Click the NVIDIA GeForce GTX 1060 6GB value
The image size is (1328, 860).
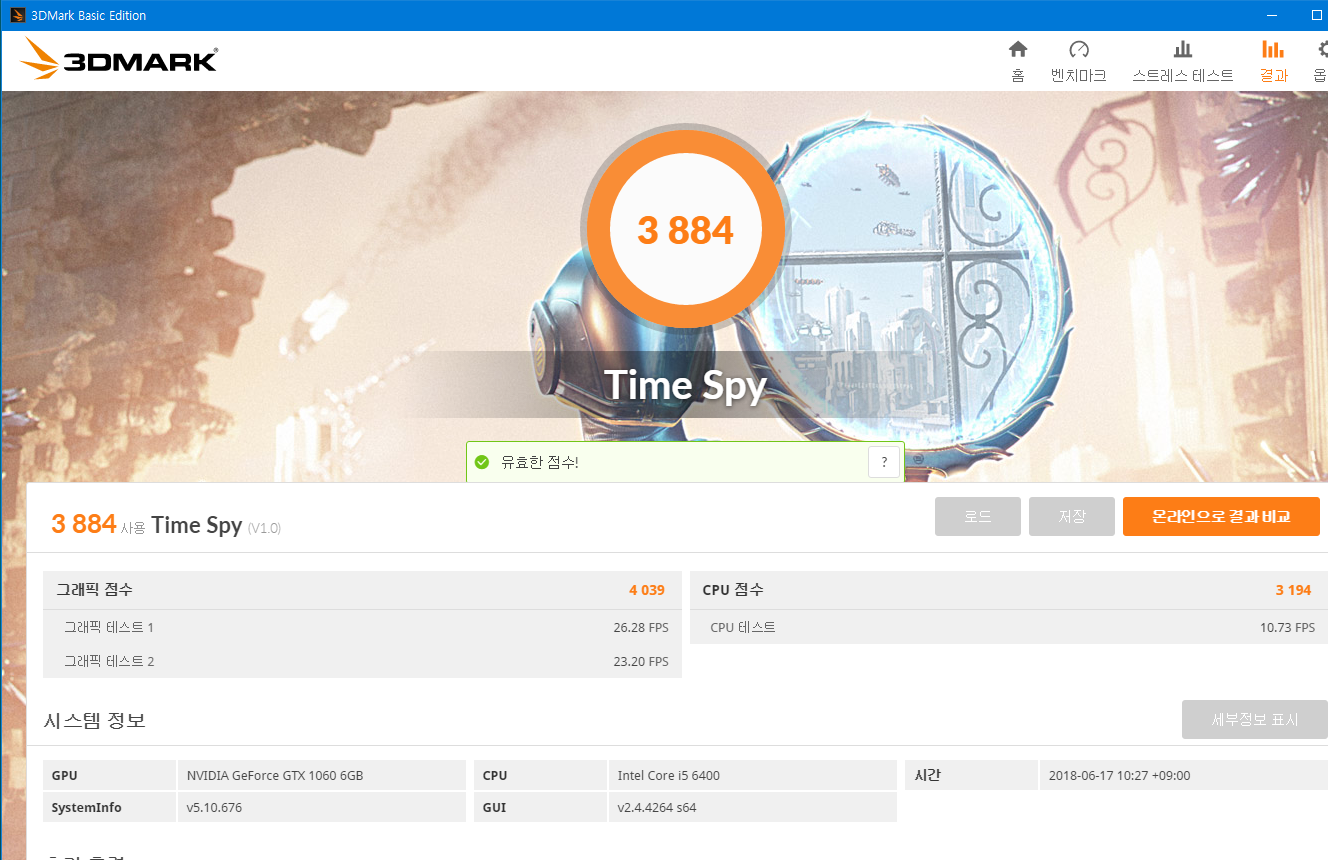(275, 776)
